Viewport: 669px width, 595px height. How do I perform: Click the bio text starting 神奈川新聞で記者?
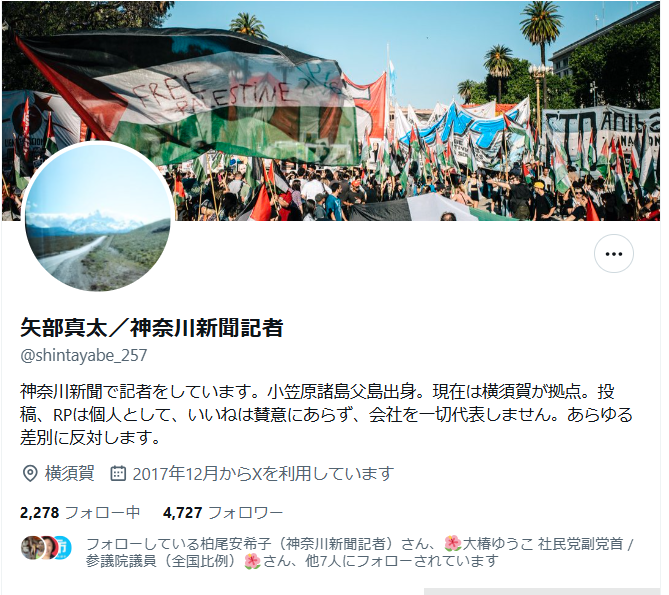pyautogui.click(x=326, y=414)
